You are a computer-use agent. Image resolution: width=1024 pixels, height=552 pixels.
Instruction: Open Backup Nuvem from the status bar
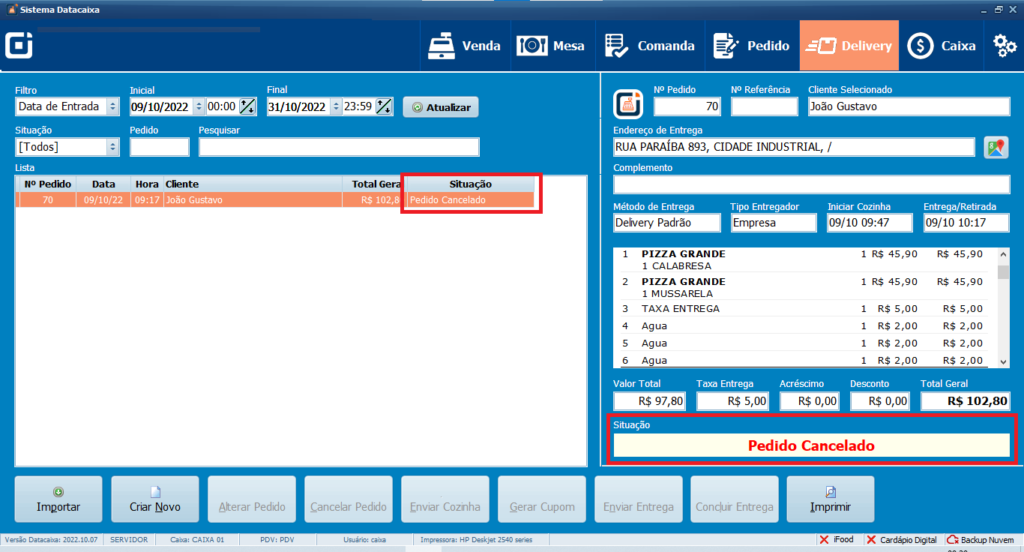coord(982,540)
